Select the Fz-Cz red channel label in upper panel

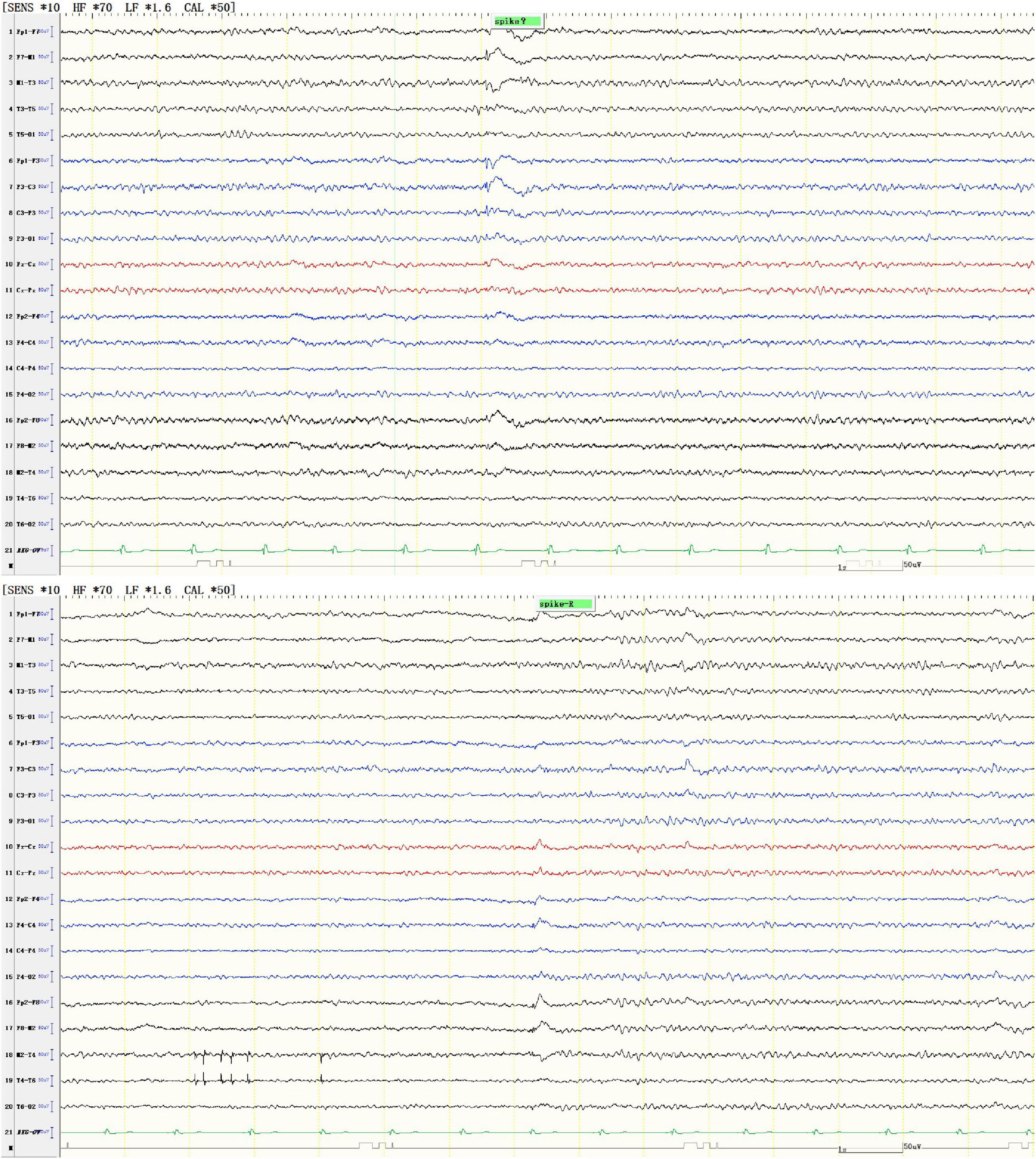(26, 265)
